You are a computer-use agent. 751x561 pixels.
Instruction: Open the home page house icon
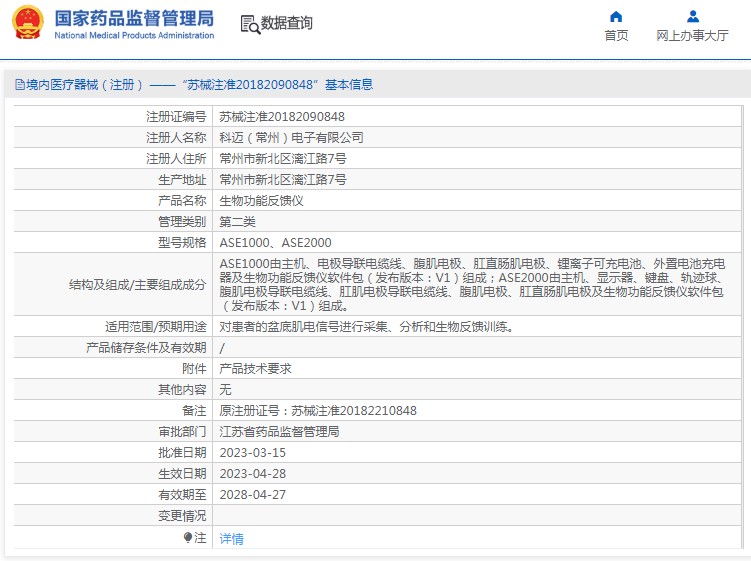click(616, 17)
